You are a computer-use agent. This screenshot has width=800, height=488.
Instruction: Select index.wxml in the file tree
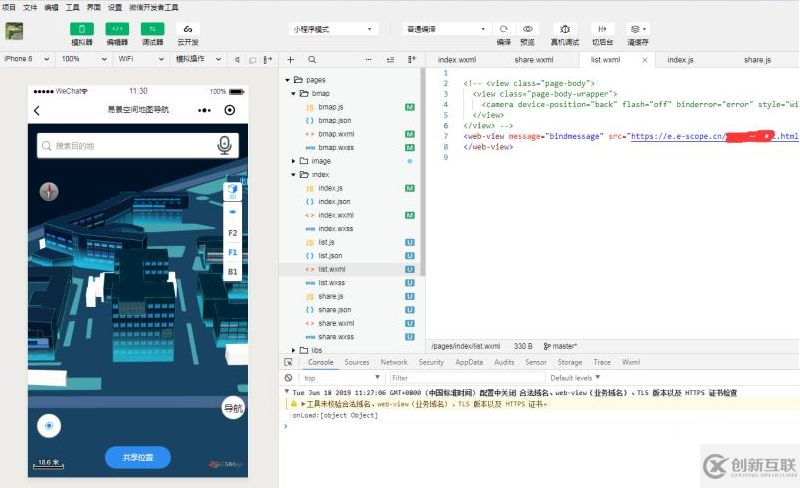(336, 215)
